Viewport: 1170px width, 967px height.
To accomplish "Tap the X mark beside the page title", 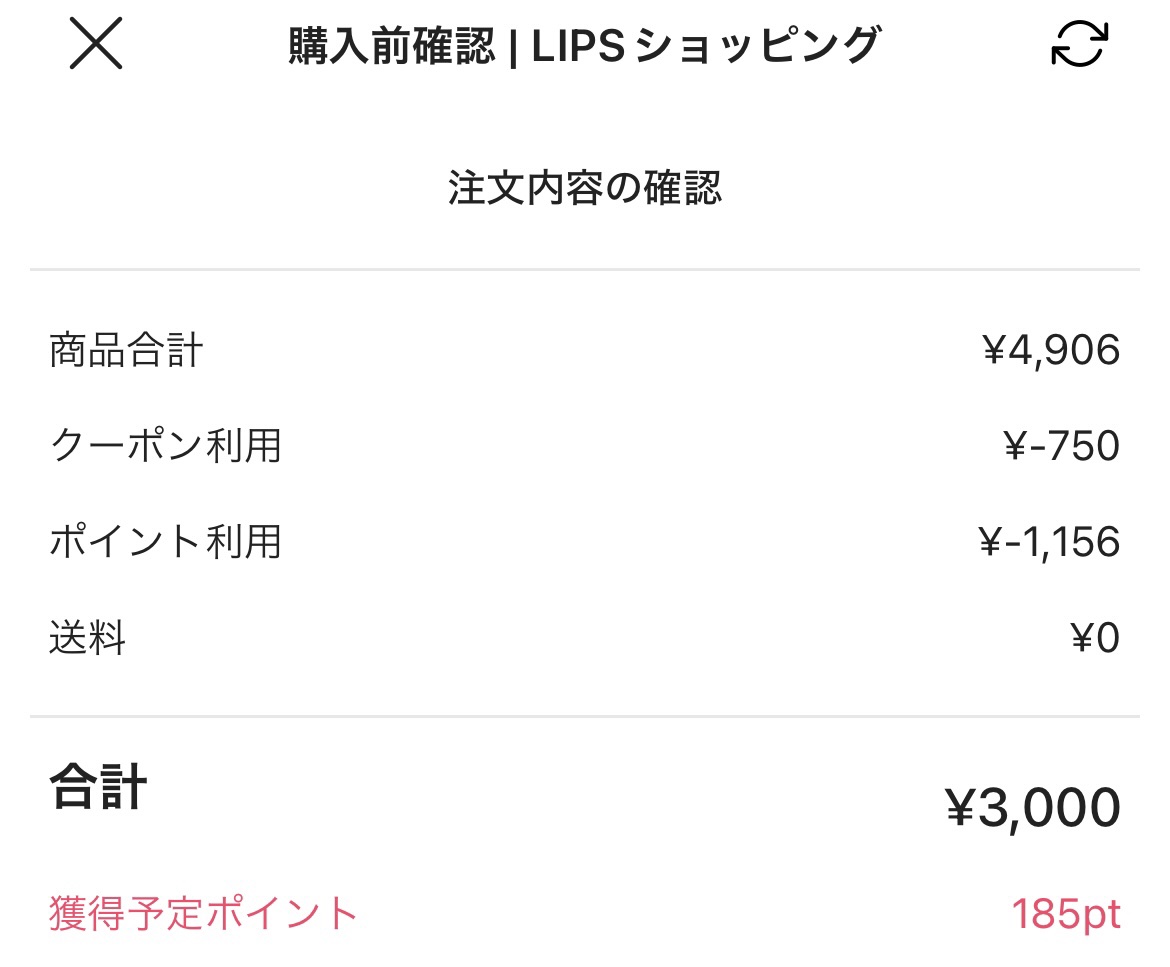I will 95,47.
